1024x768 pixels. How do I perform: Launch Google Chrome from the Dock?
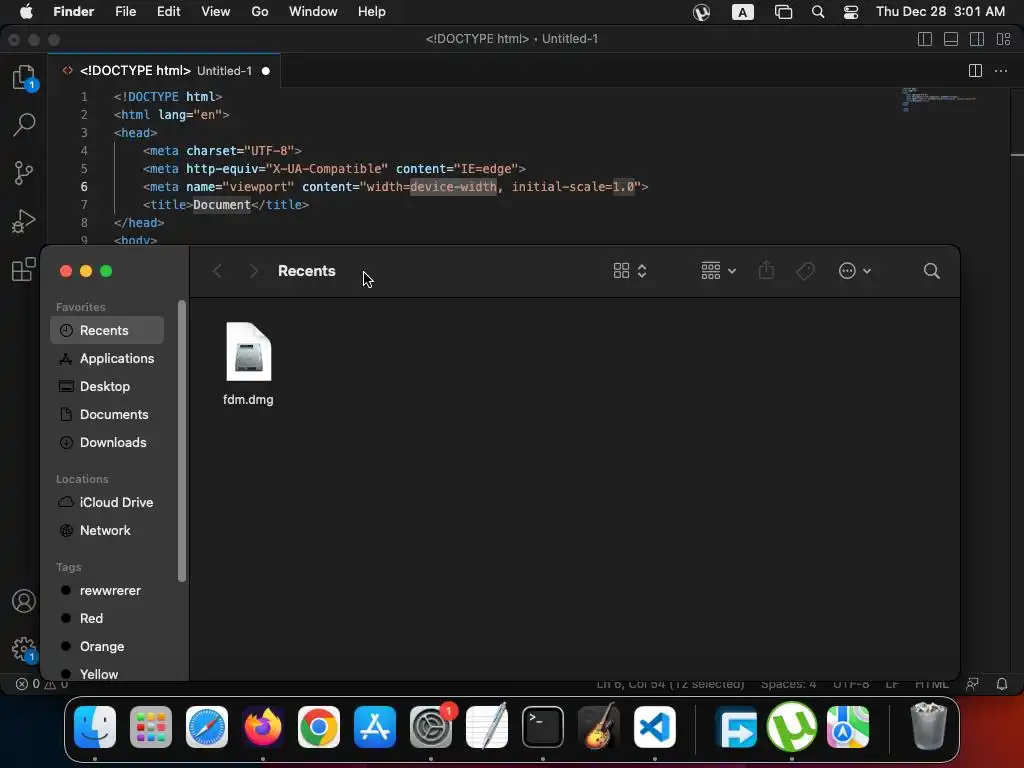click(x=319, y=727)
